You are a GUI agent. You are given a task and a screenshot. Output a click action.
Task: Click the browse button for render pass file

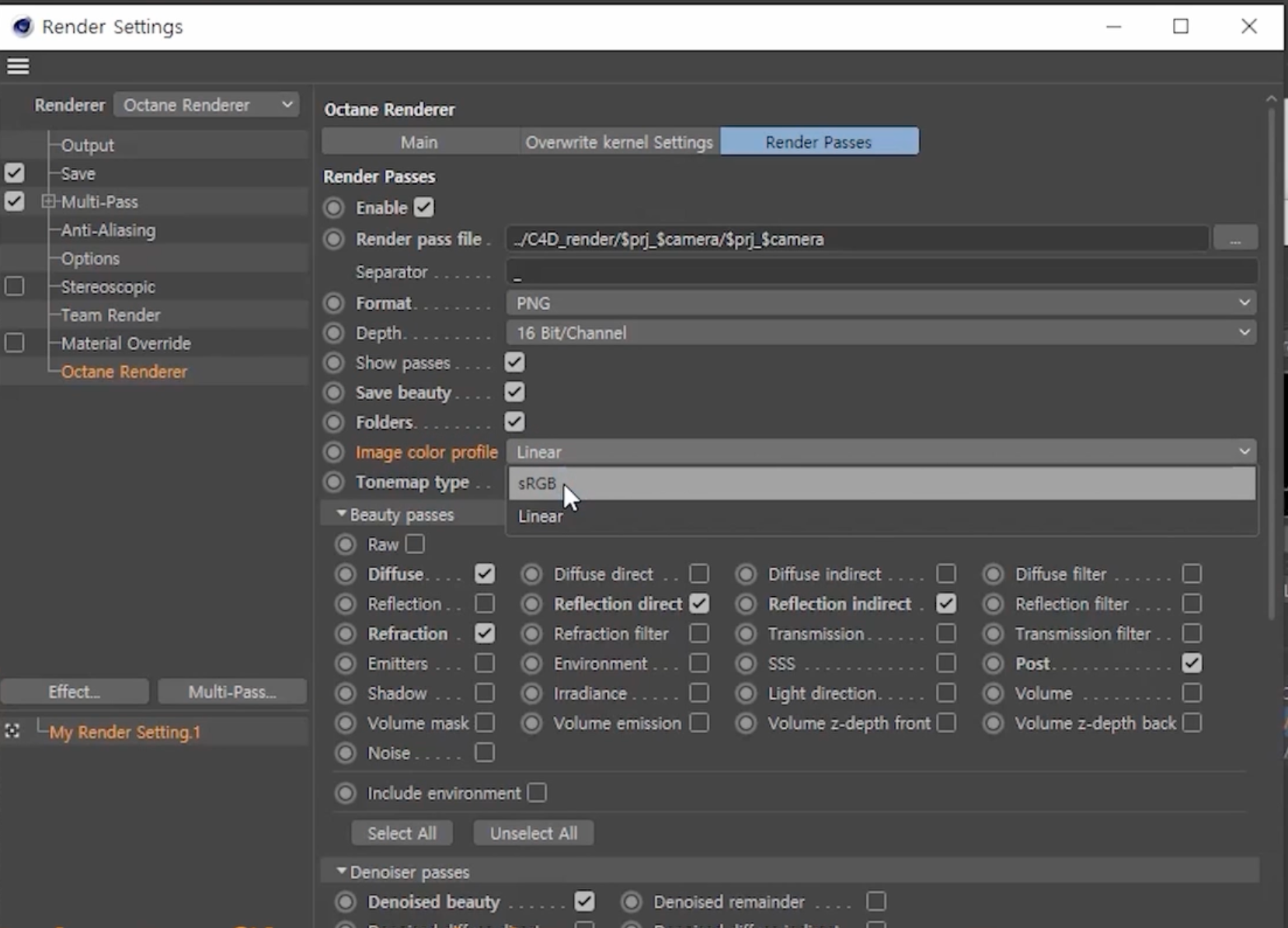click(1235, 239)
